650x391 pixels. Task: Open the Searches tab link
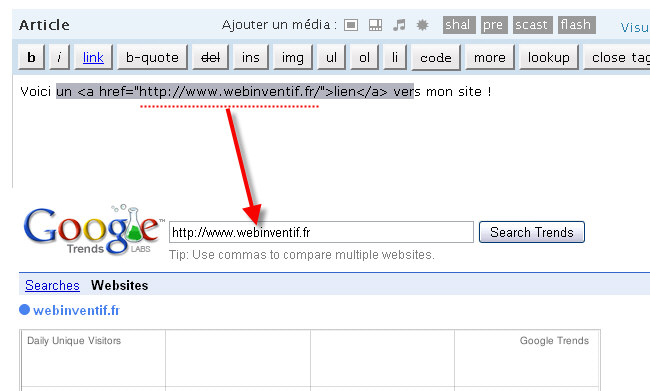pos(52,285)
